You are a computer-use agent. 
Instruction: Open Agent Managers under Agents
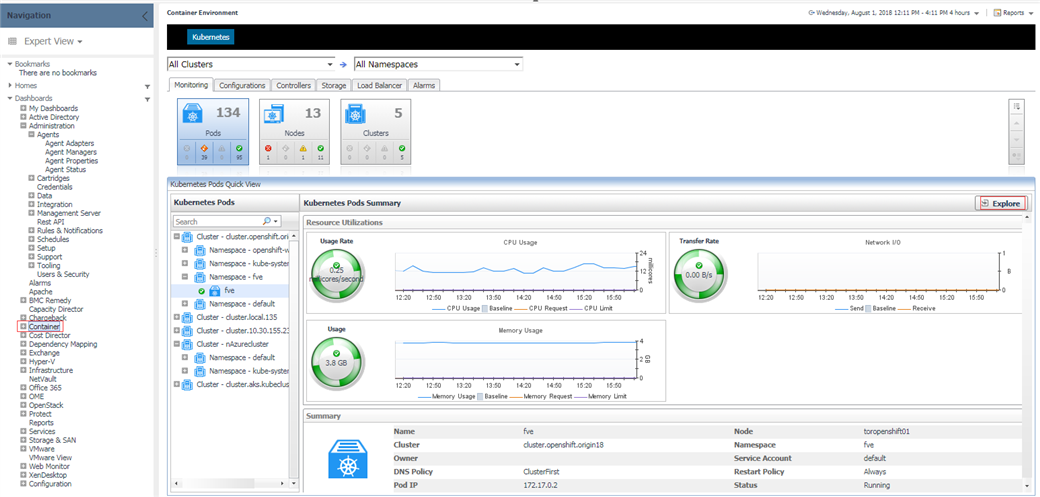click(70, 152)
